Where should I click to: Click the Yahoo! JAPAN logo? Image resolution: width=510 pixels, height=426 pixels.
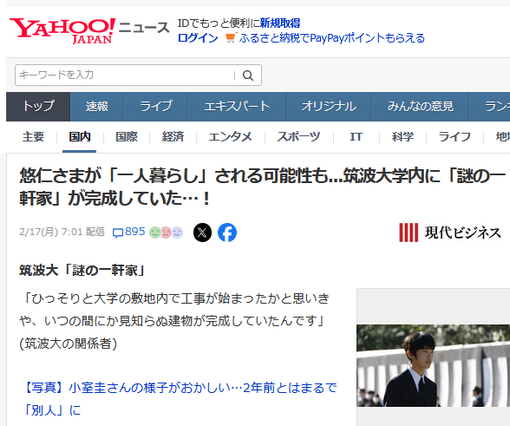tap(62, 31)
